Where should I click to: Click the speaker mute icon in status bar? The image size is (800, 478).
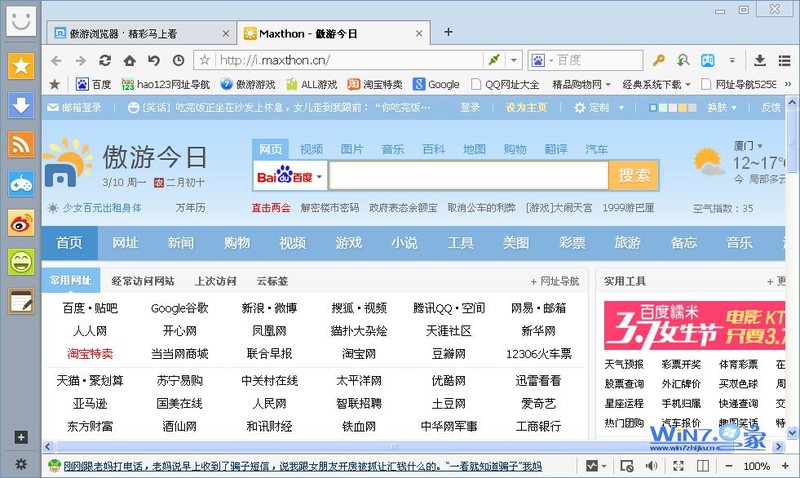[x=651, y=465]
